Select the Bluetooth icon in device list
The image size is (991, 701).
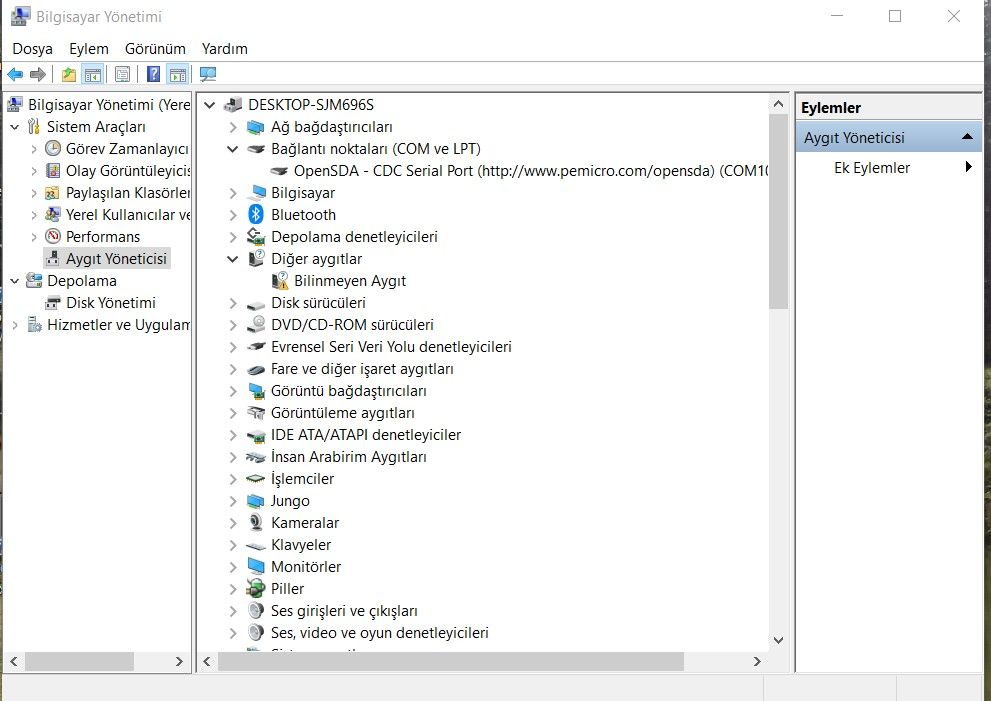(x=256, y=214)
